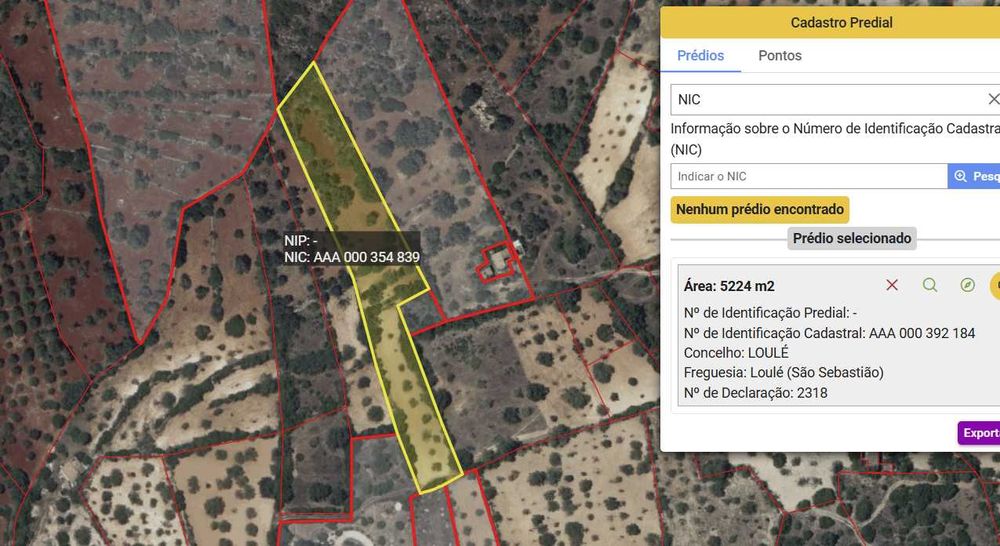The width and height of the screenshot is (1000, 546).
Task: Zoom to parcel using green magnifier icon
Action: [x=930, y=285]
